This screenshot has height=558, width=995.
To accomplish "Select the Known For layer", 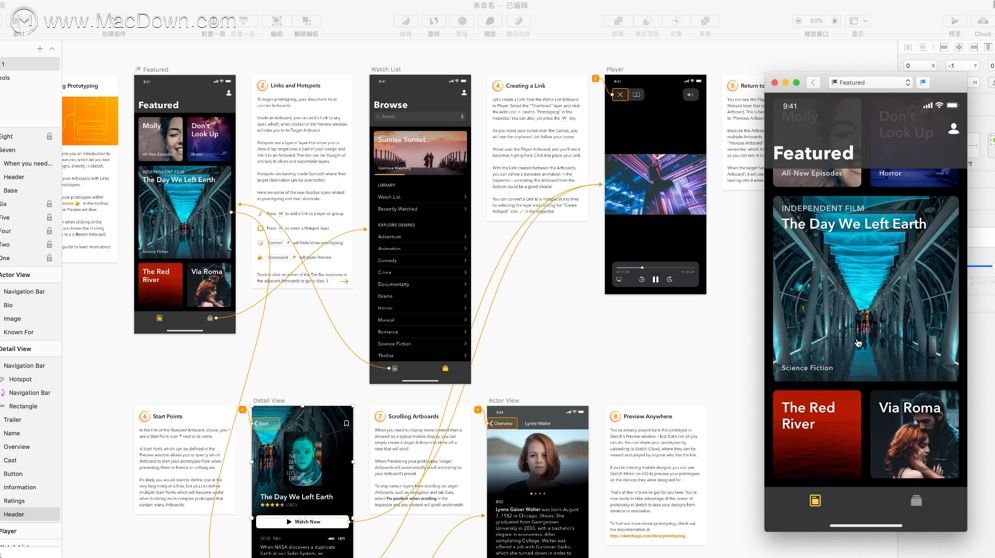I will 18,332.
